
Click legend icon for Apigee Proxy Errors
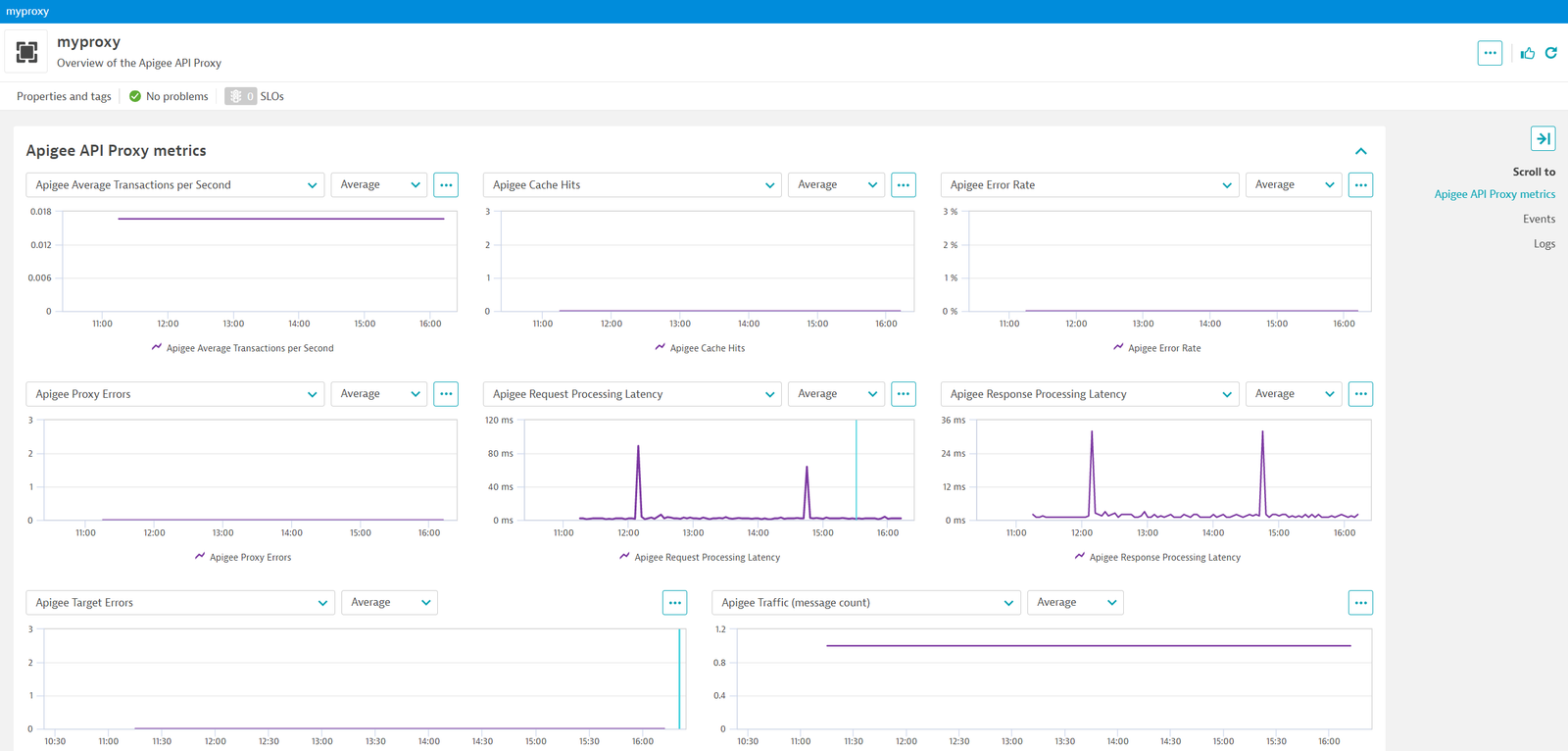point(200,556)
